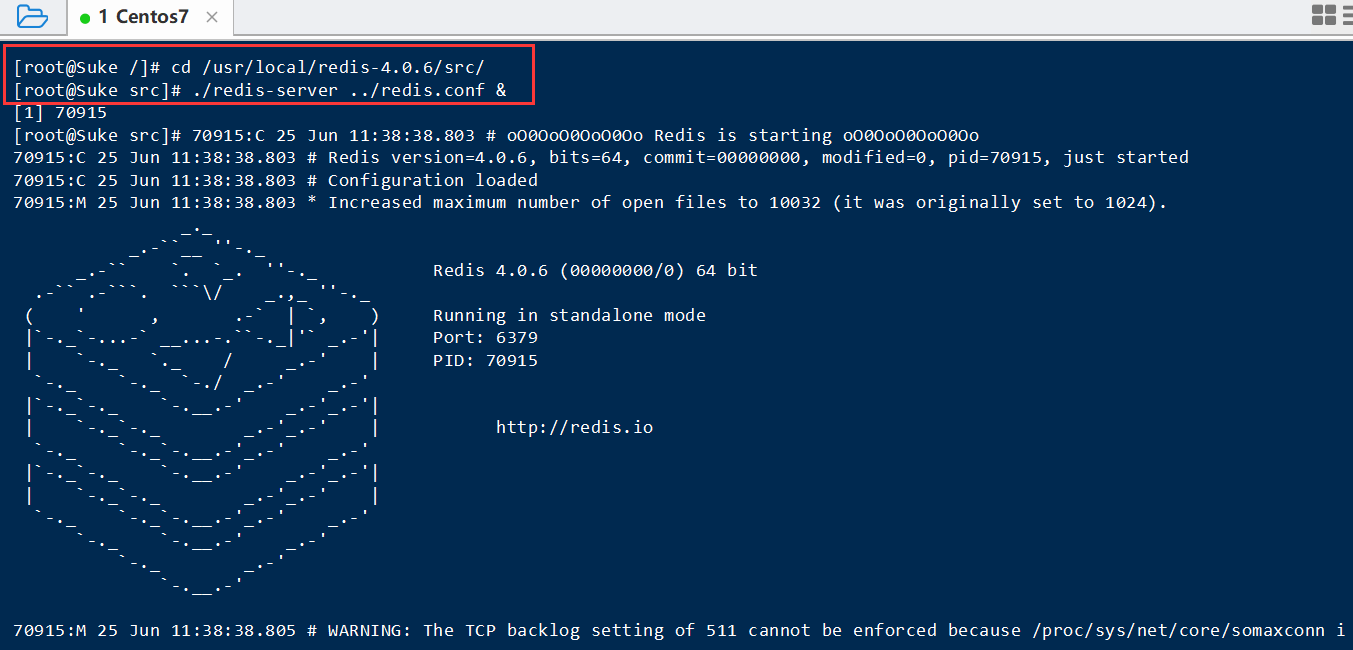Image resolution: width=1353 pixels, height=650 pixels.
Task: Click the blue folder icon left of tabs
Action: (30, 16)
